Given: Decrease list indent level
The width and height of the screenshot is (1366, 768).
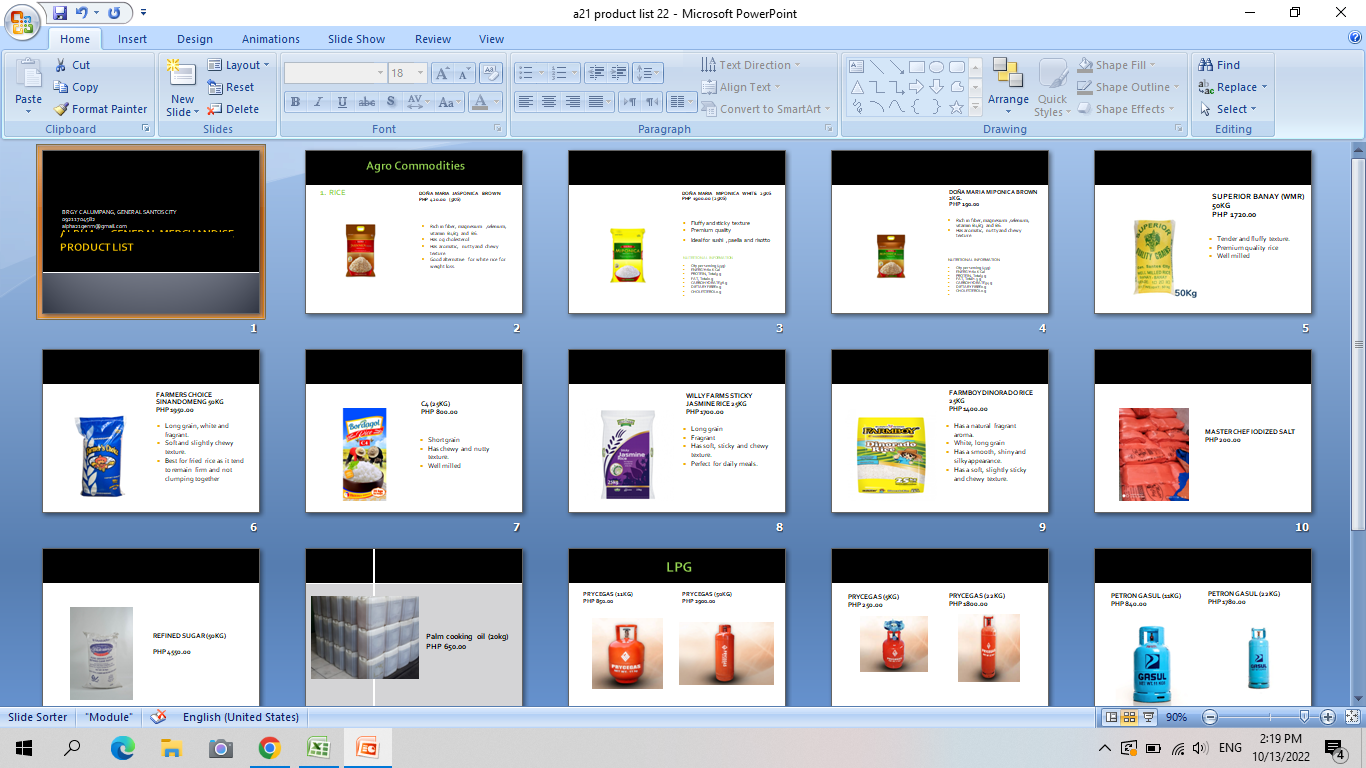Looking at the screenshot, I should click(x=596, y=73).
